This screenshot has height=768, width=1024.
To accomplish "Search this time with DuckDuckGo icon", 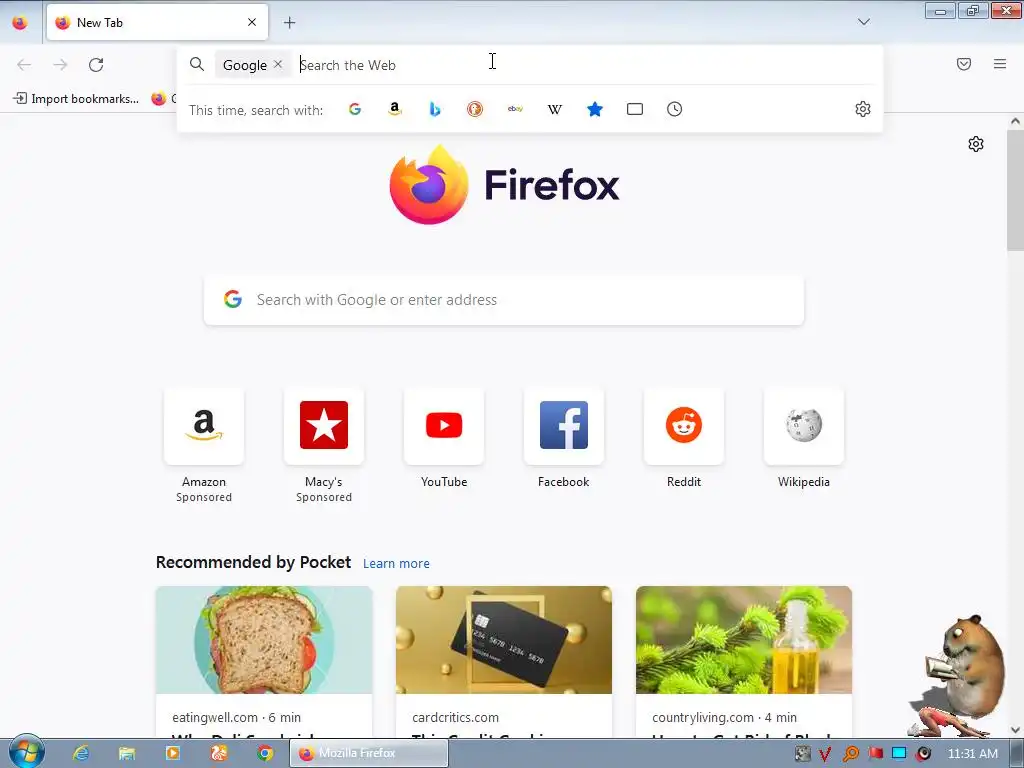I will tap(475, 109).
